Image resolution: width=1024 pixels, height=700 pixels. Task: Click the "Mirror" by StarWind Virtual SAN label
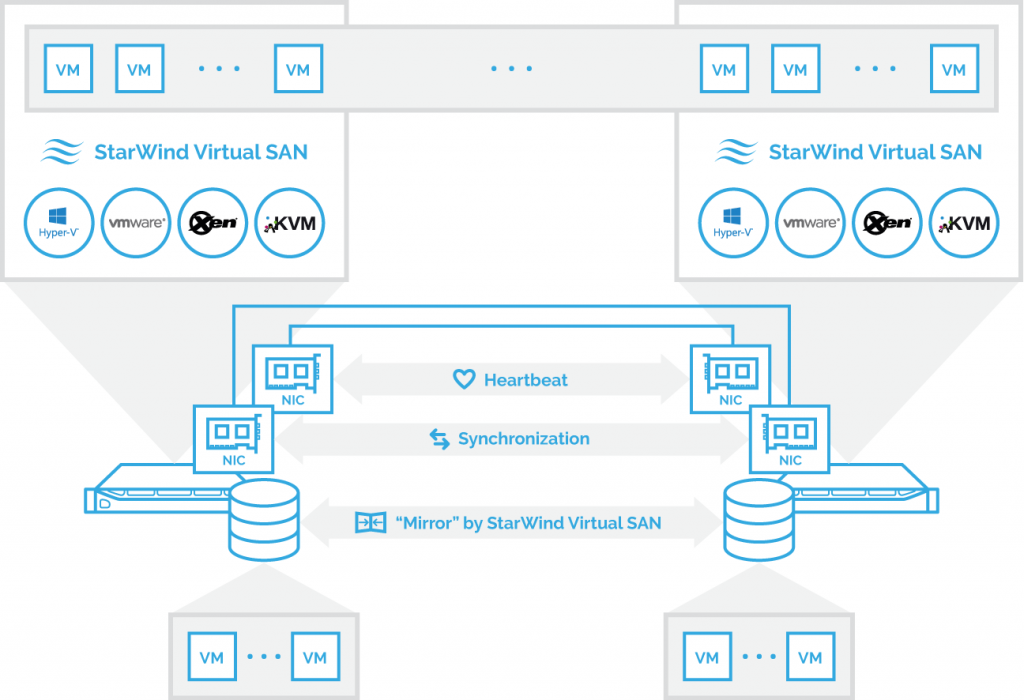[x=528, y=523]
